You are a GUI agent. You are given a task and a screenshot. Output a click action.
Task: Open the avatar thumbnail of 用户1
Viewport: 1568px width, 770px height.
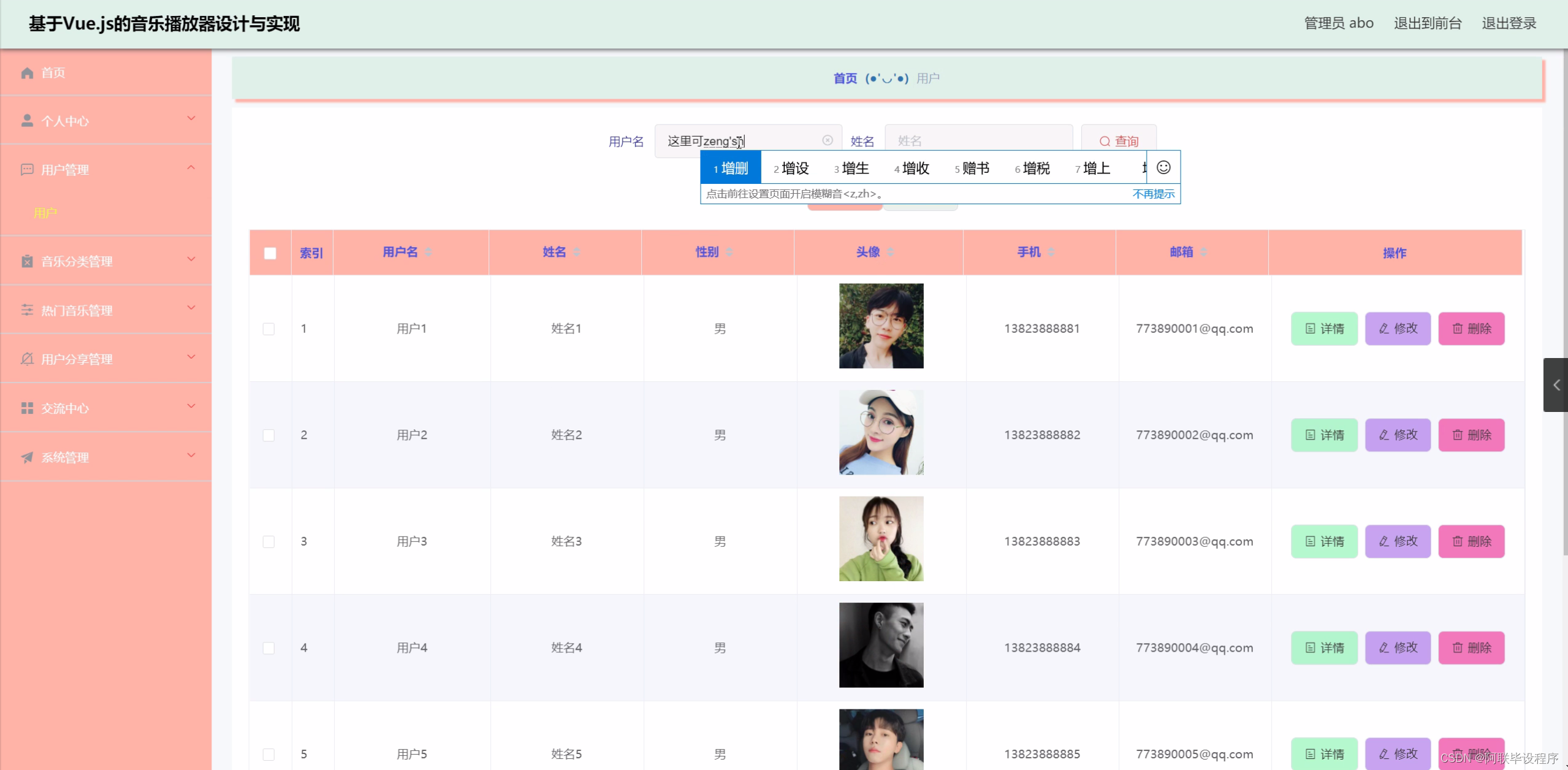click(881, 326)
